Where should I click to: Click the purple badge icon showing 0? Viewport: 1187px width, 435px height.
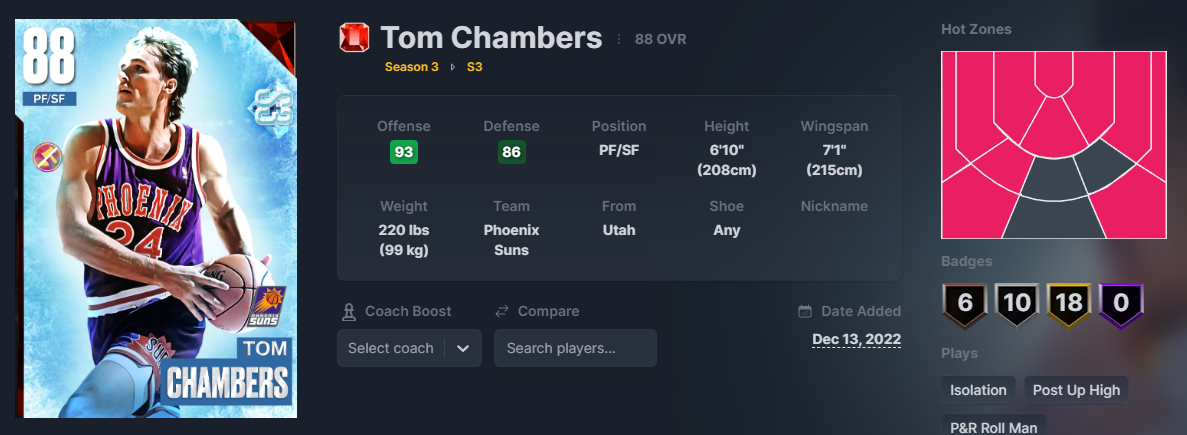(x=1120, y=303)
